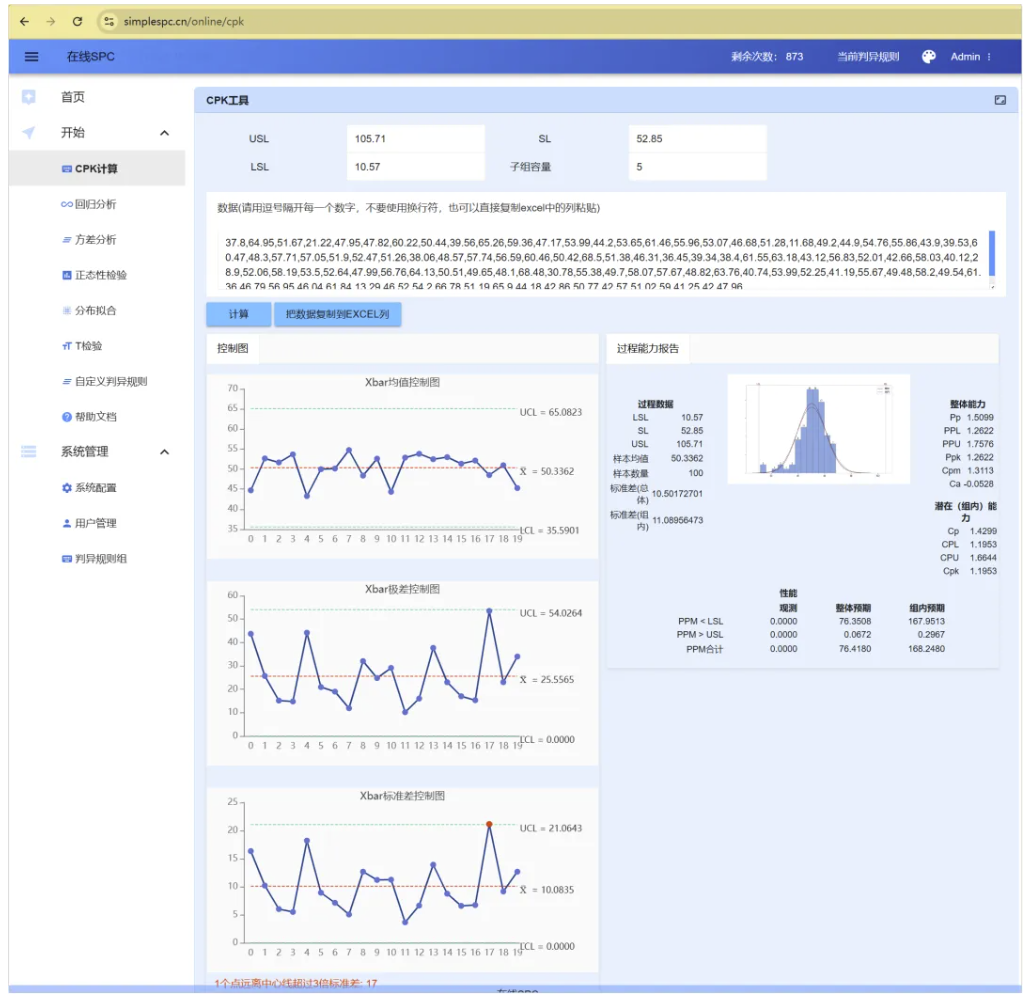Select the 过程能力报告 tab

point(647,349)
